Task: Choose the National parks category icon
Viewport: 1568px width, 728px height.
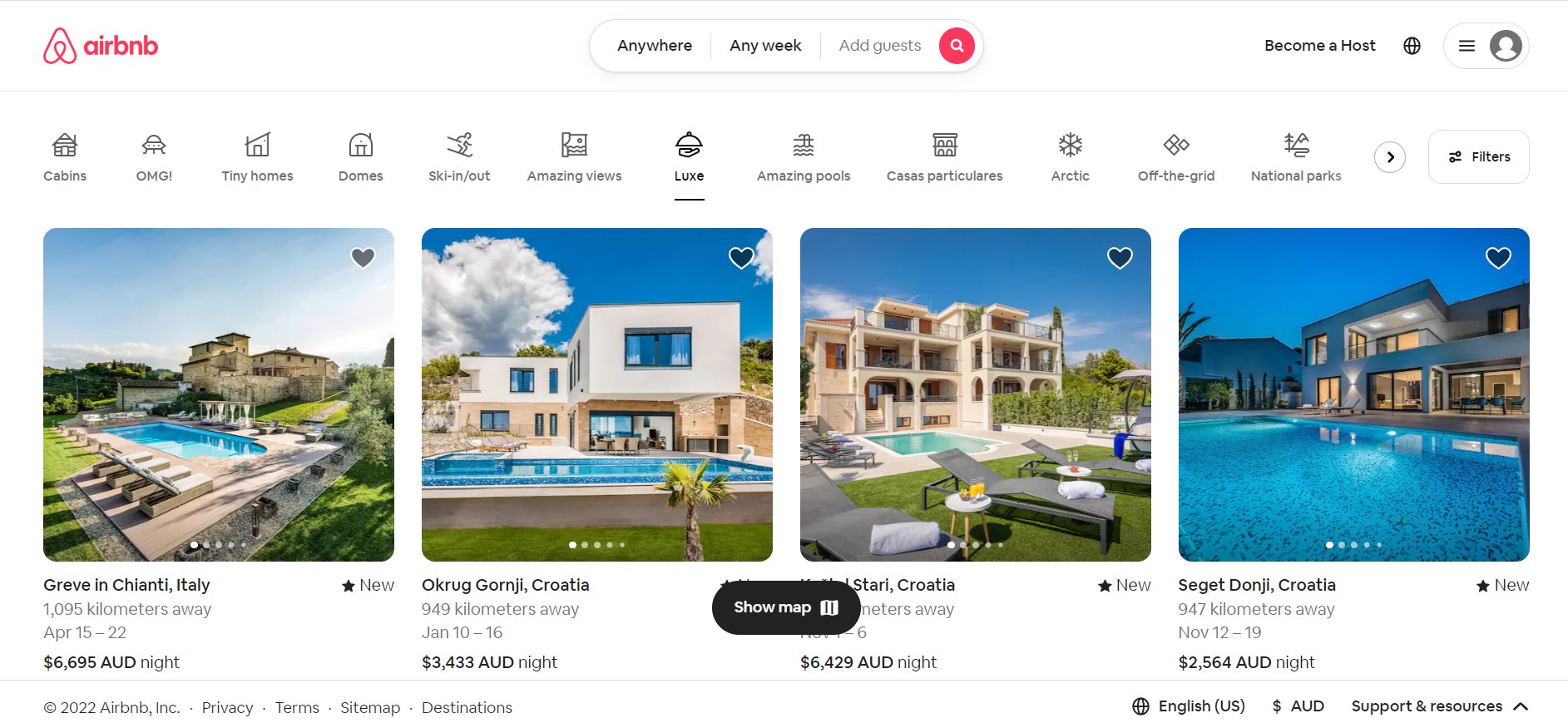Action: (1296, 146)
